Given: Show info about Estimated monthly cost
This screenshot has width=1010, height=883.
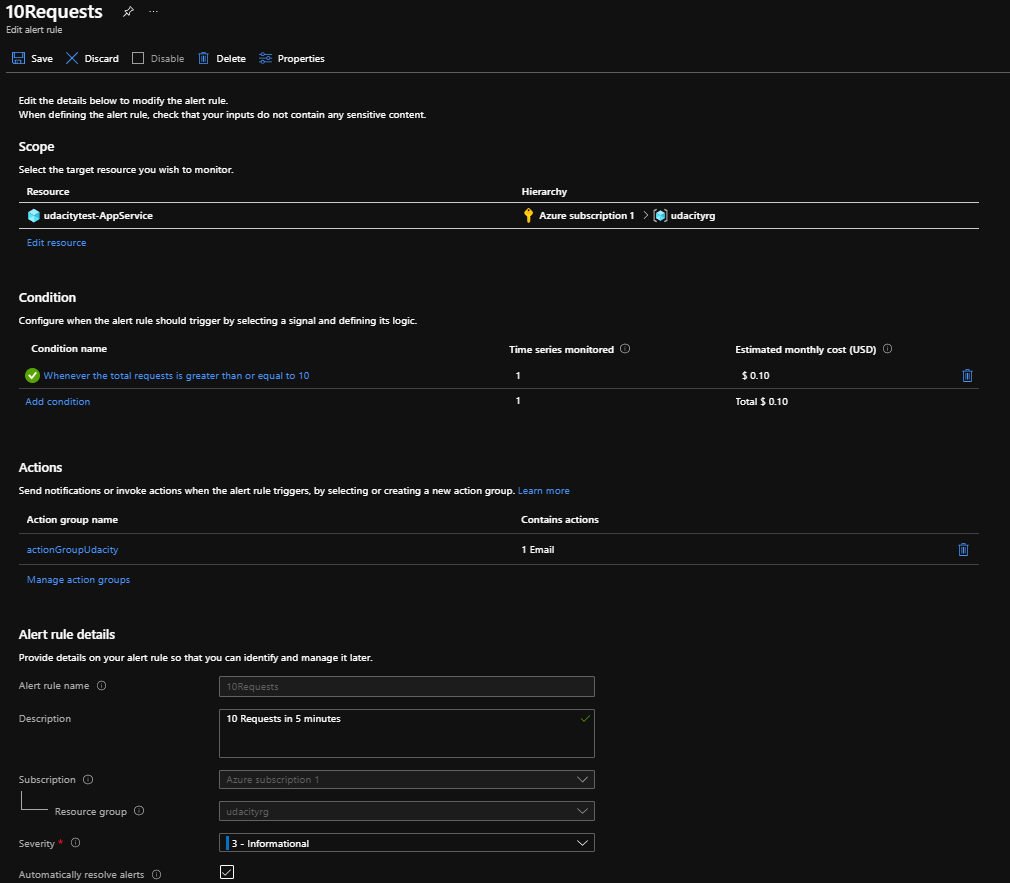Looking at the screenshot, I should [887, 349].
